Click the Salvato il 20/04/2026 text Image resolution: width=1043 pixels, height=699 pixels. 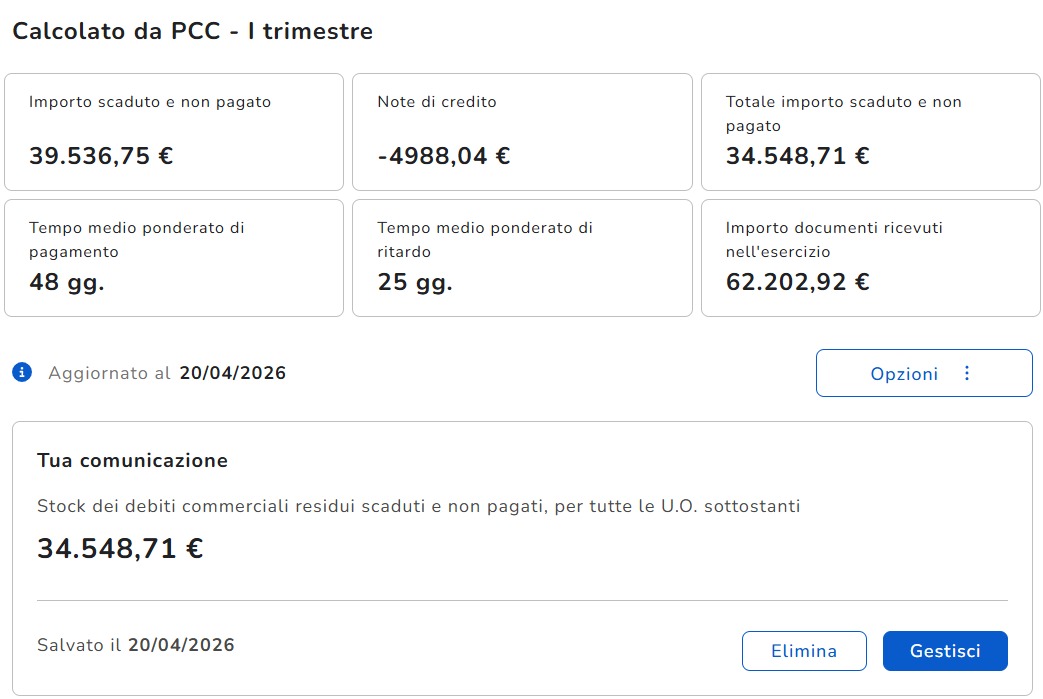click(136, 645)
